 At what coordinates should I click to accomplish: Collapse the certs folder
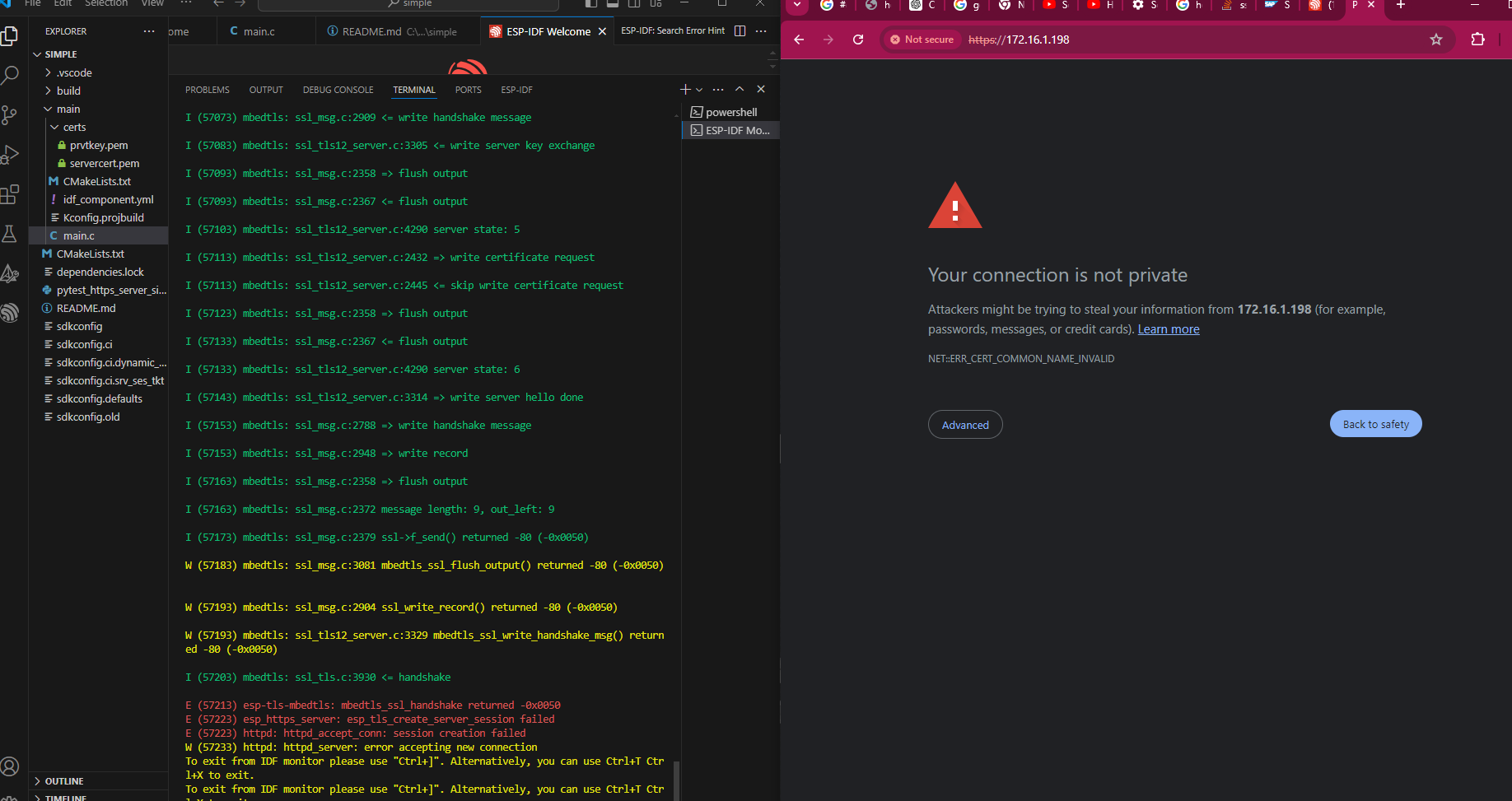pos(99,127)
